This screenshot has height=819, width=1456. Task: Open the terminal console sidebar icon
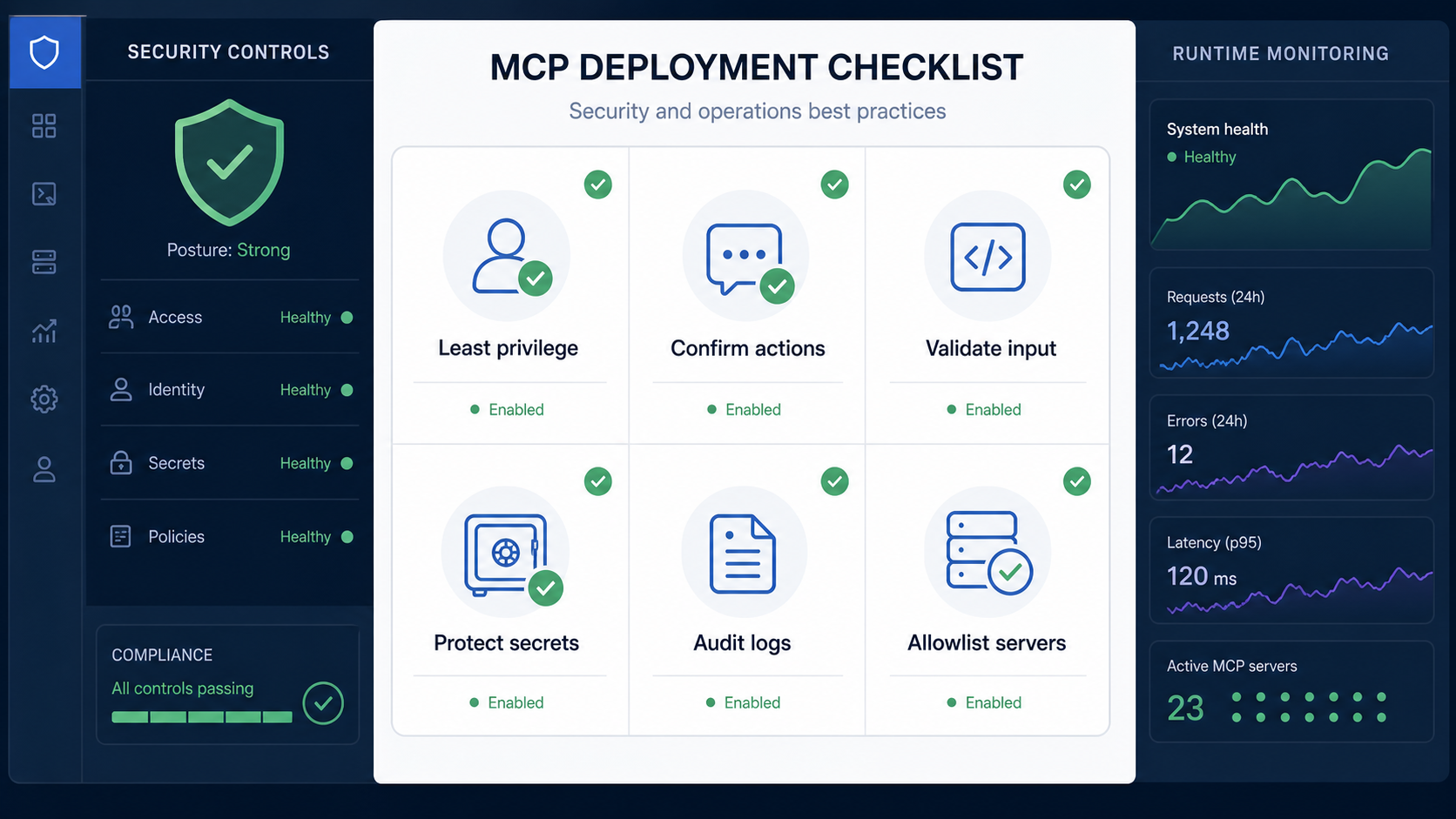pos(44,193)
